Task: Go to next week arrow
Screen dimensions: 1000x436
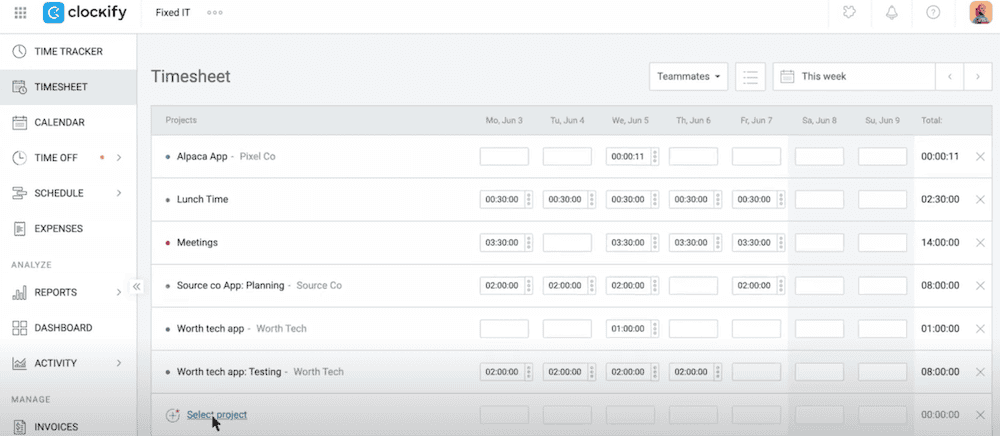Action: click(978, 76)
